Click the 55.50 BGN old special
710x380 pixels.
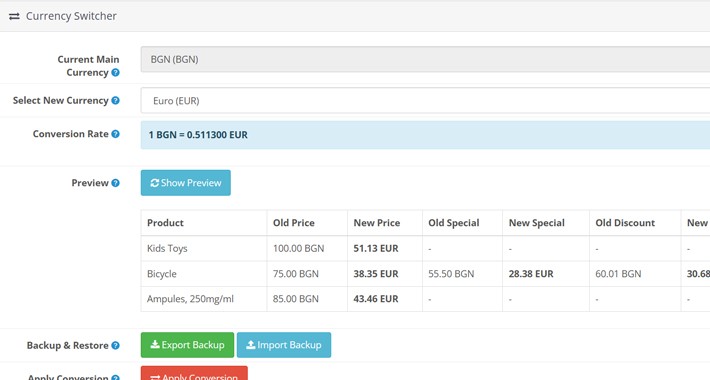(451, 274)
